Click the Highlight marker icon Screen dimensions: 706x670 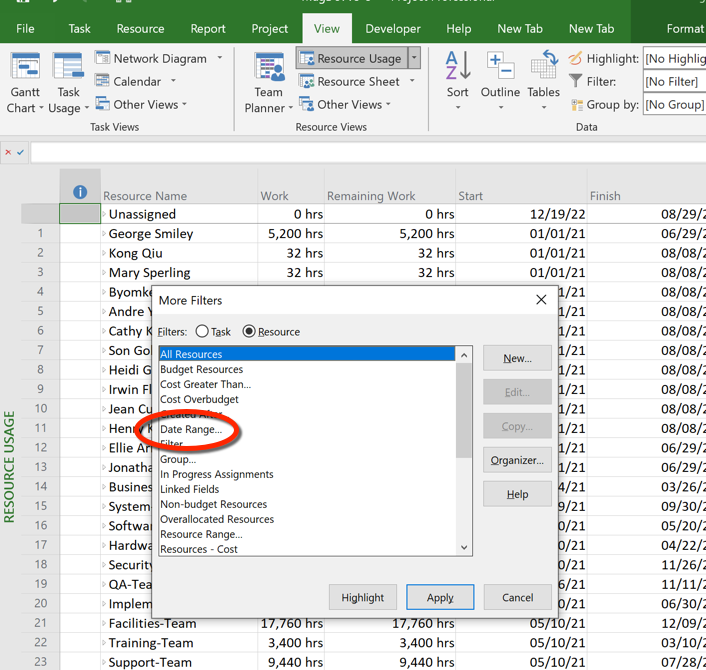tap(575, 58)
